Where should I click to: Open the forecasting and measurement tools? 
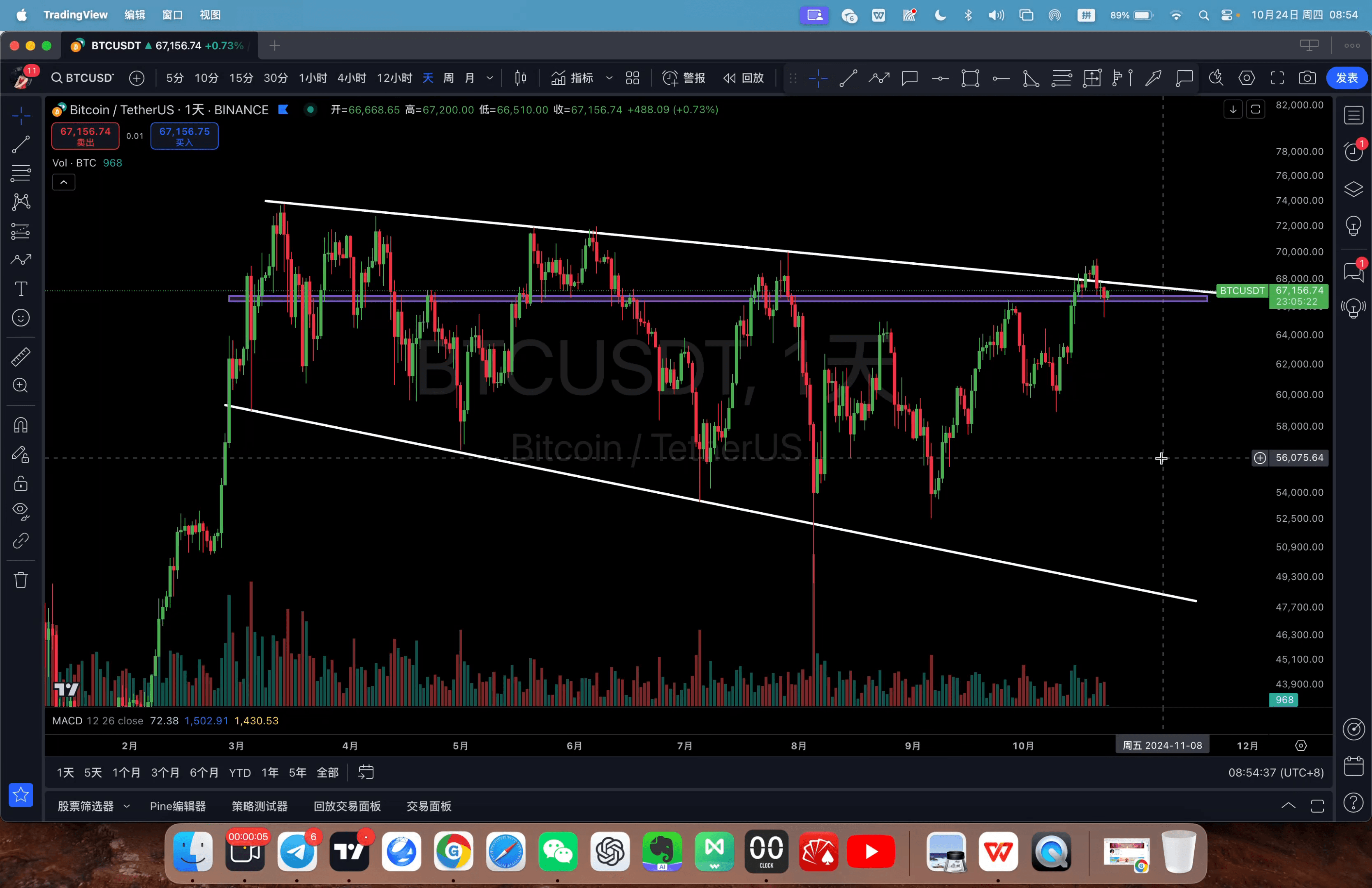pos(21,231)
